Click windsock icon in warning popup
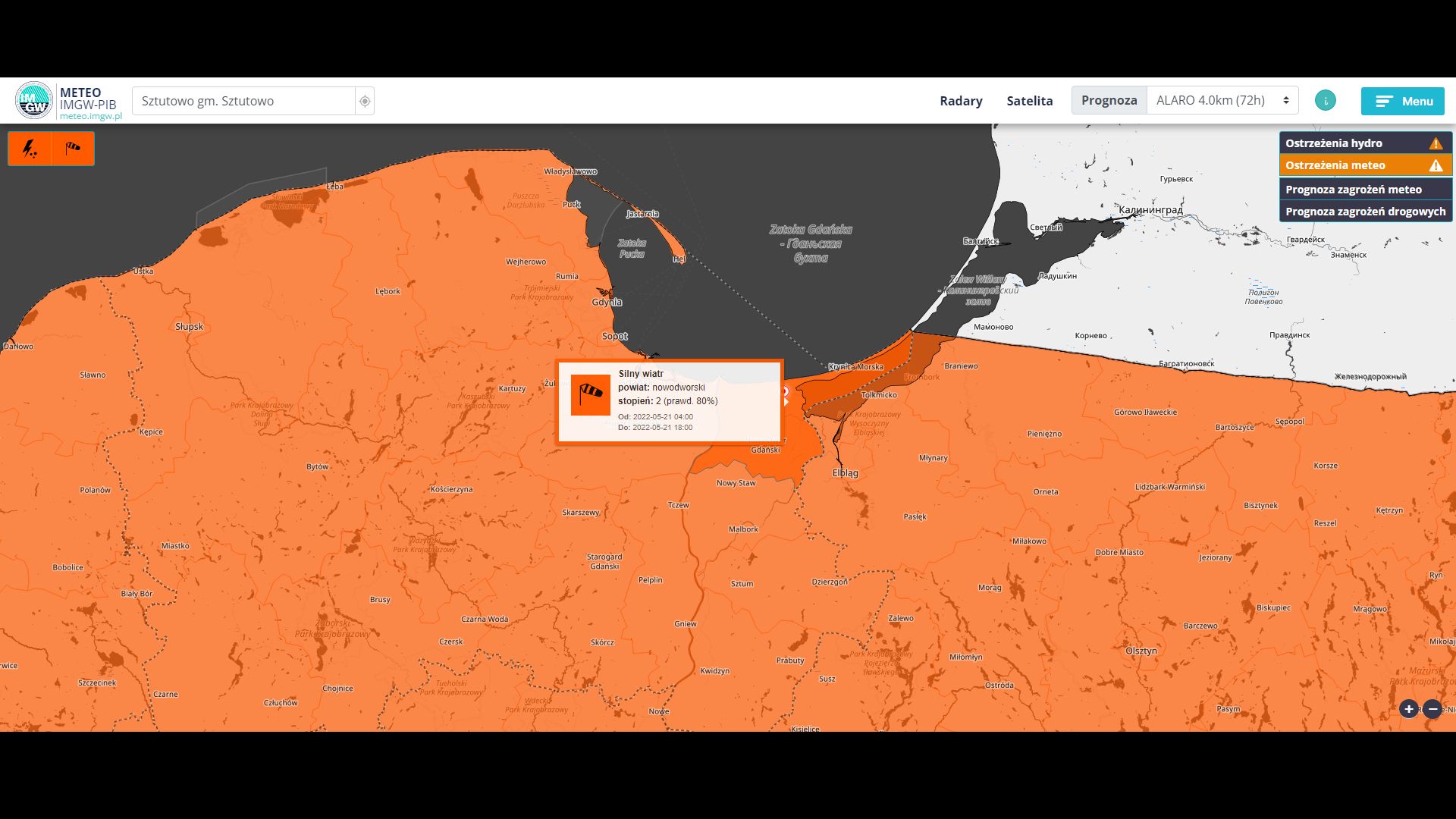 coord(590,395)
